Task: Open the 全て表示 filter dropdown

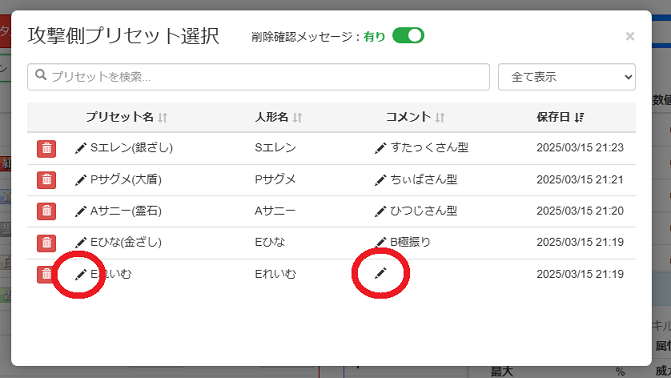Action: tap(567, 77)
